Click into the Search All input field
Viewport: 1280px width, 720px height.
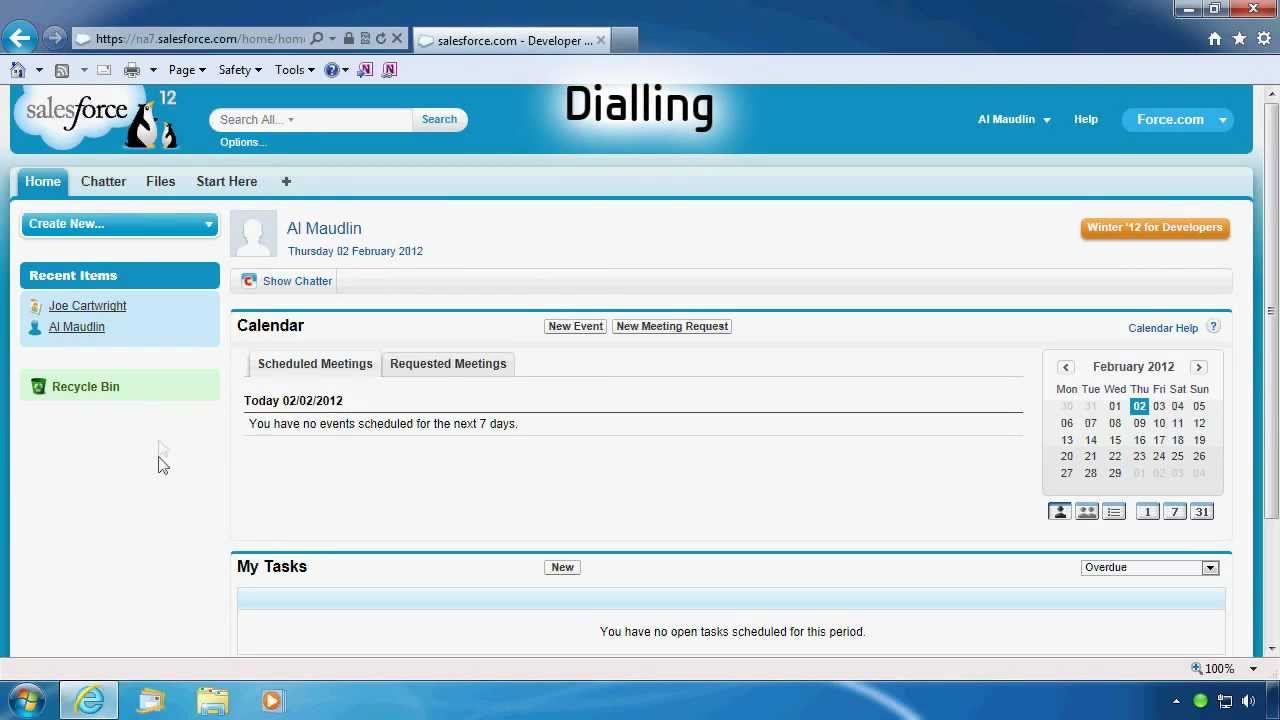(x=311, y=119)
